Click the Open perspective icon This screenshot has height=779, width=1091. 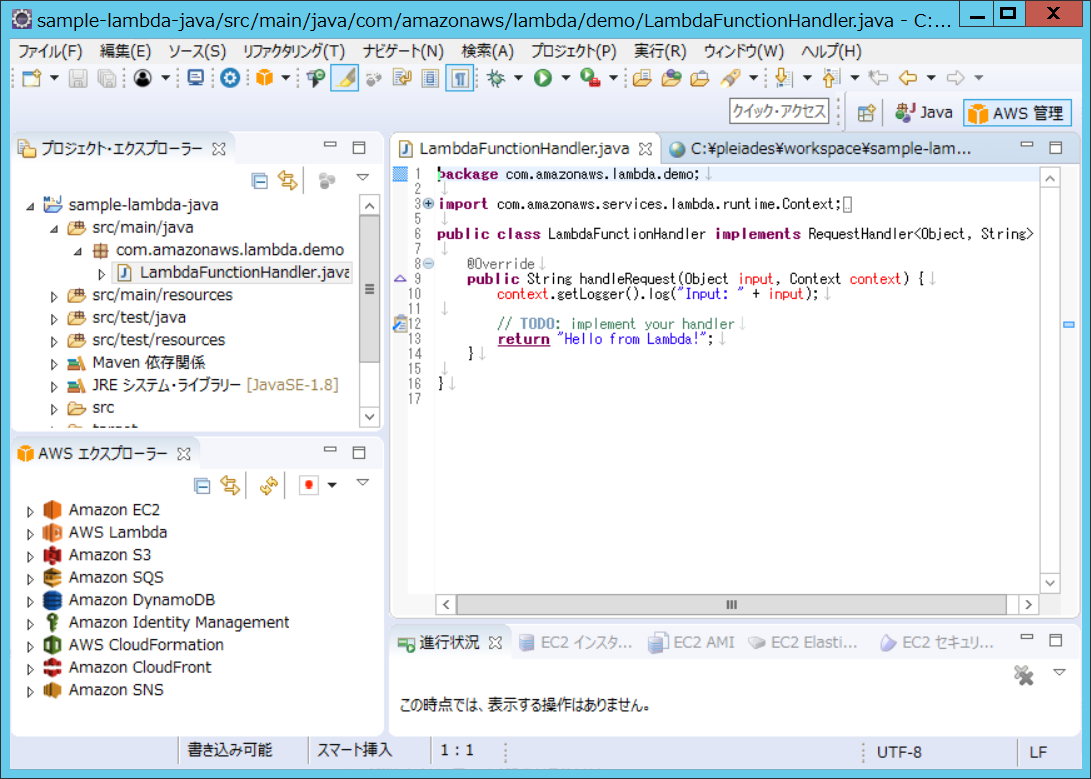[866, 113]
